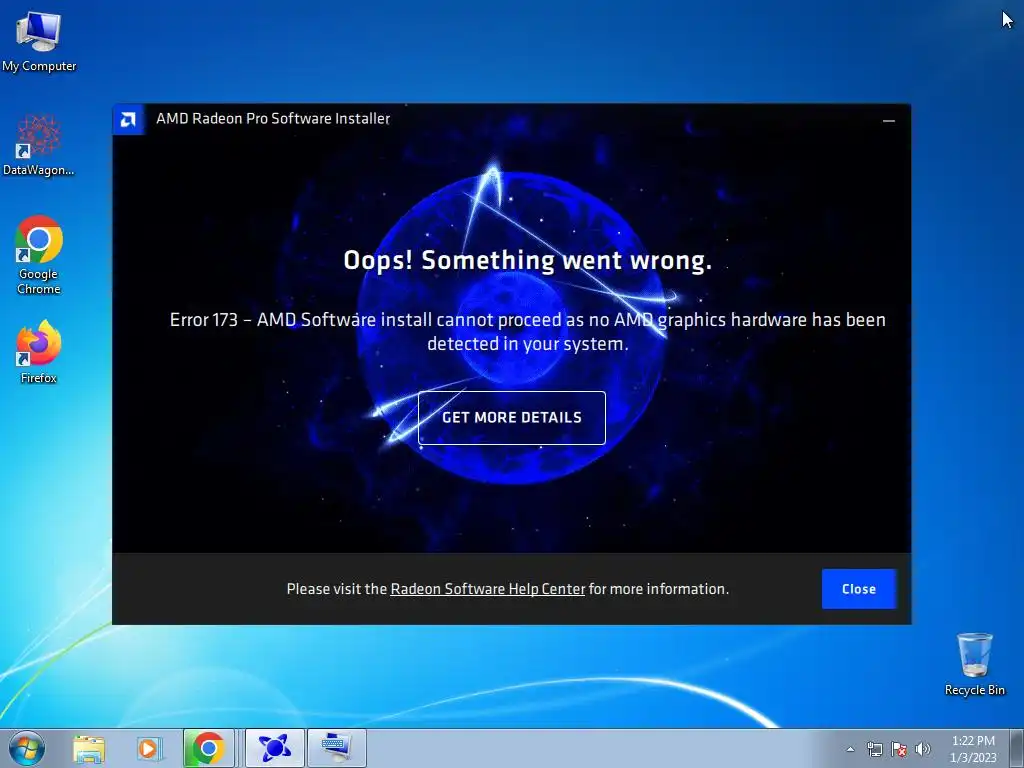Viewport: 1024px width, 768px height.
Task: Switch to the AMD installer taskbar button
Action: [274, 748]
